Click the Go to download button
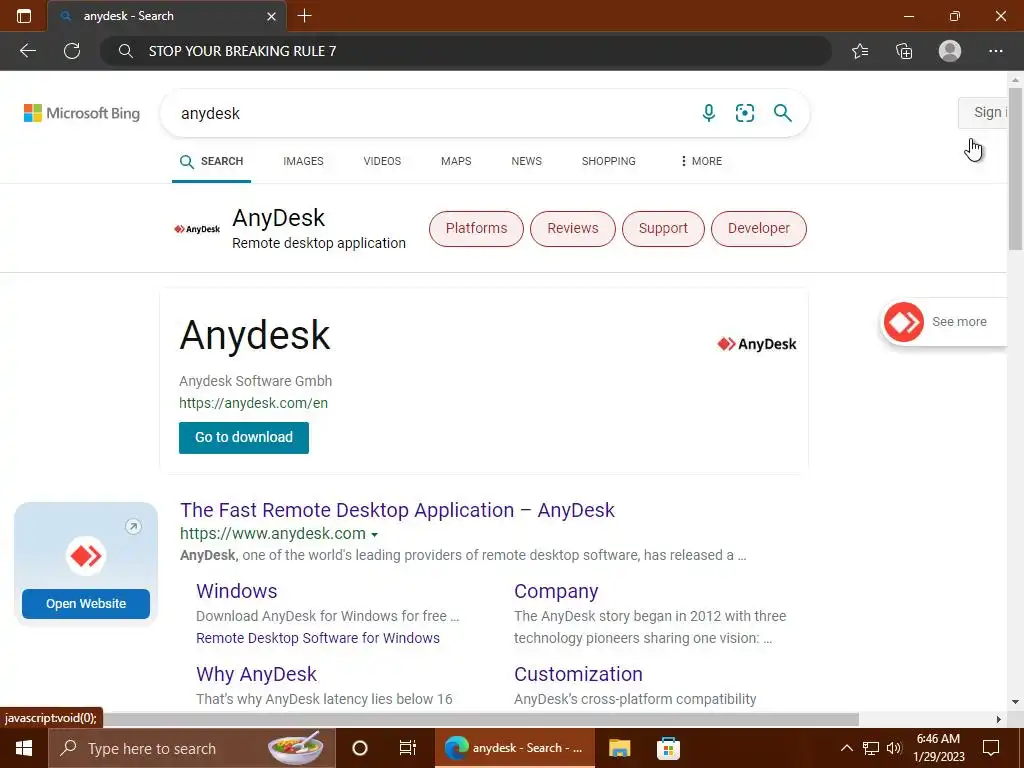 [244, 438]
